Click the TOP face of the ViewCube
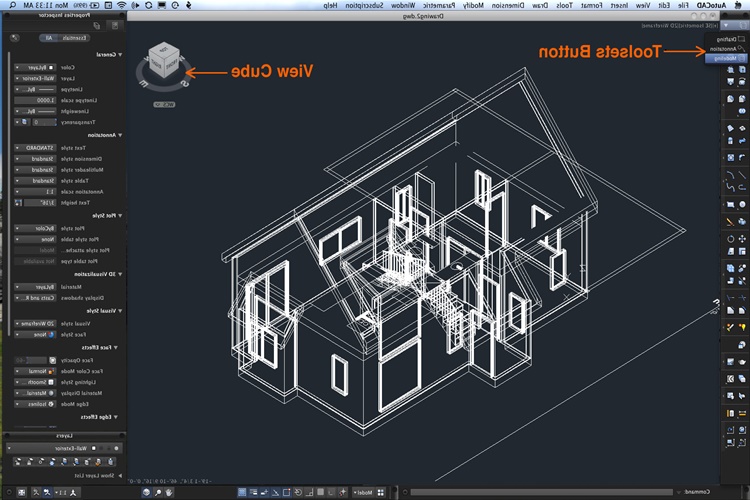 (164, 49)
